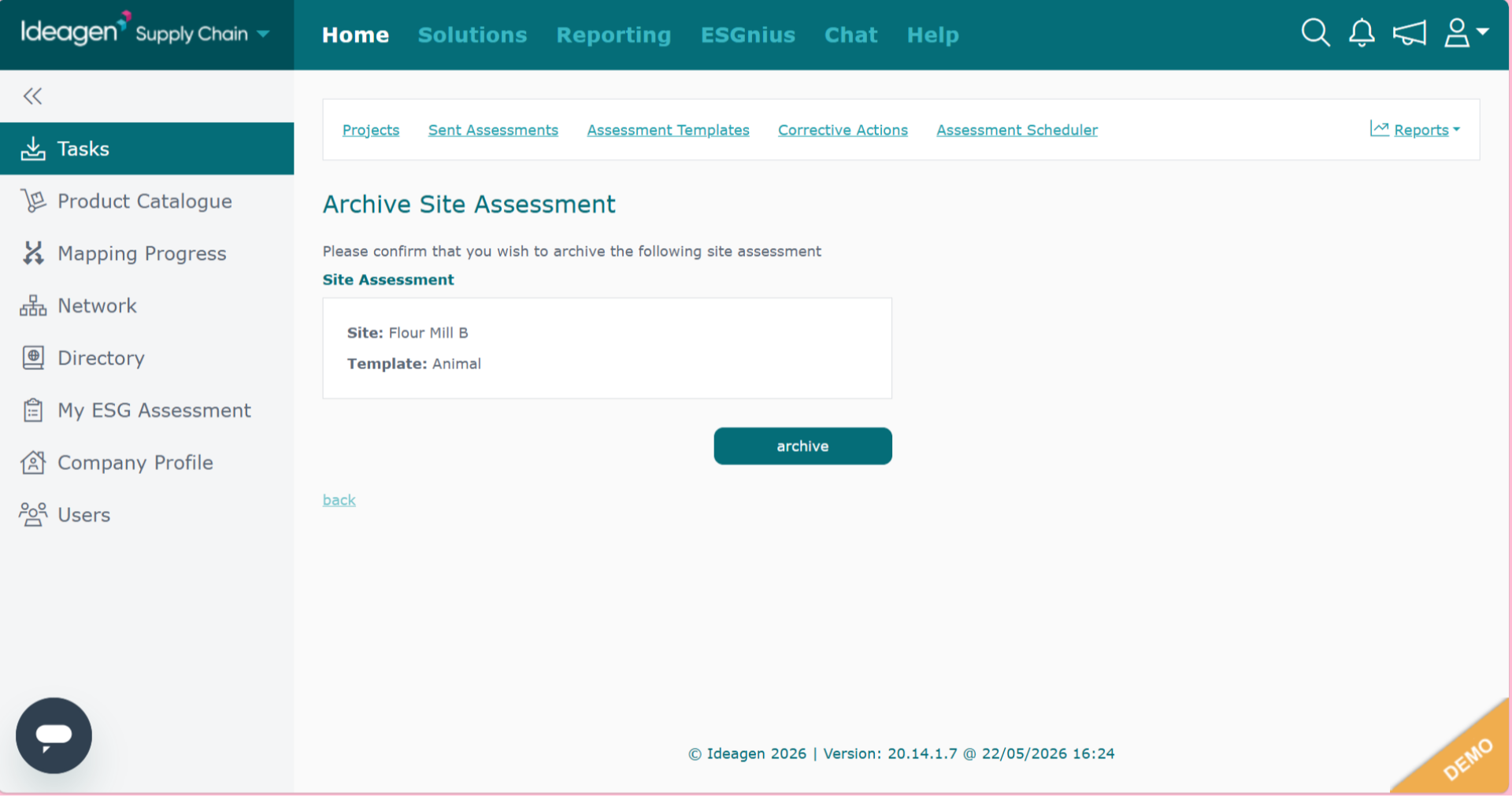Select Users in the sidebar

click(x=146, y=514)
